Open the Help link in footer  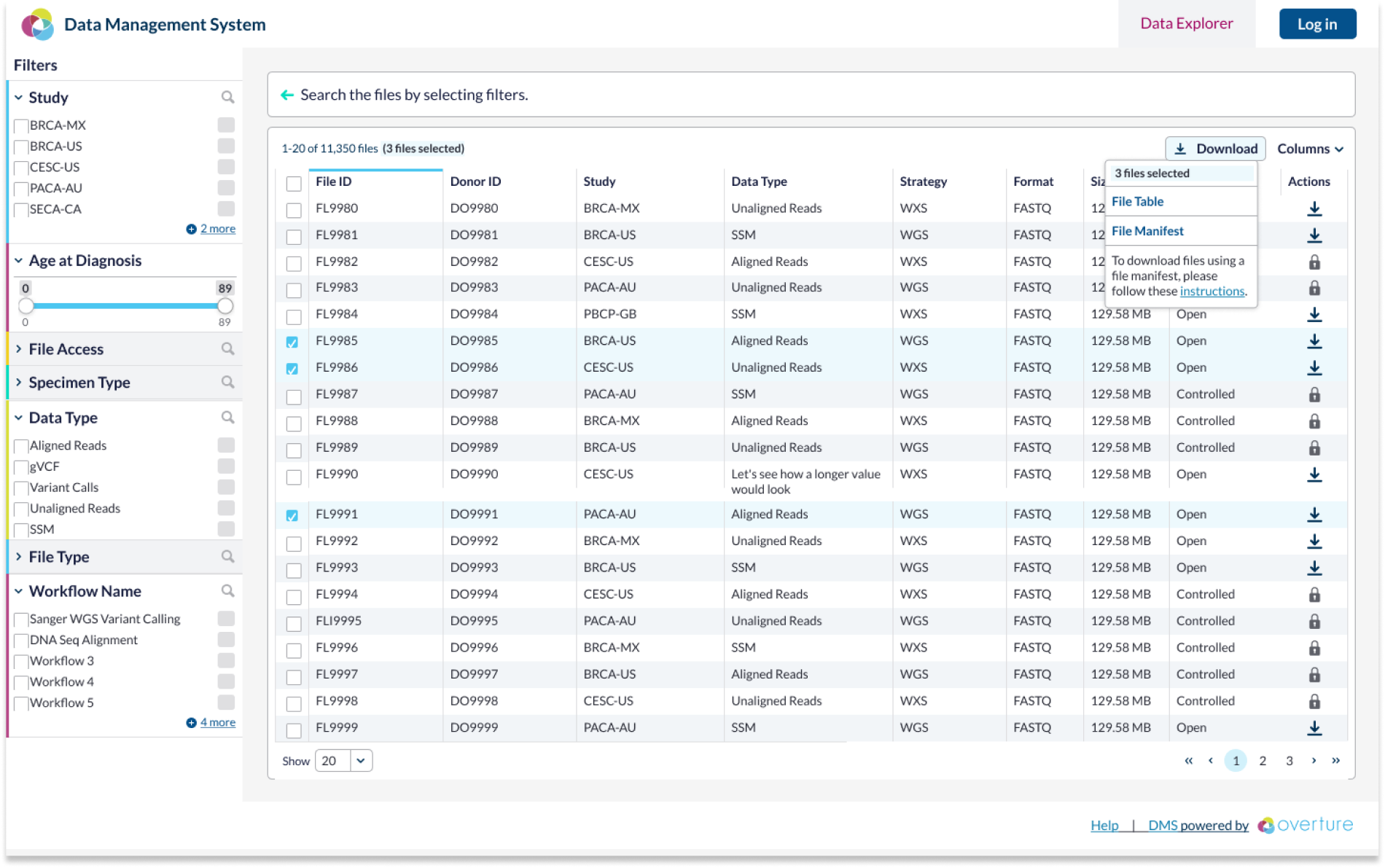click(1104, 825)
